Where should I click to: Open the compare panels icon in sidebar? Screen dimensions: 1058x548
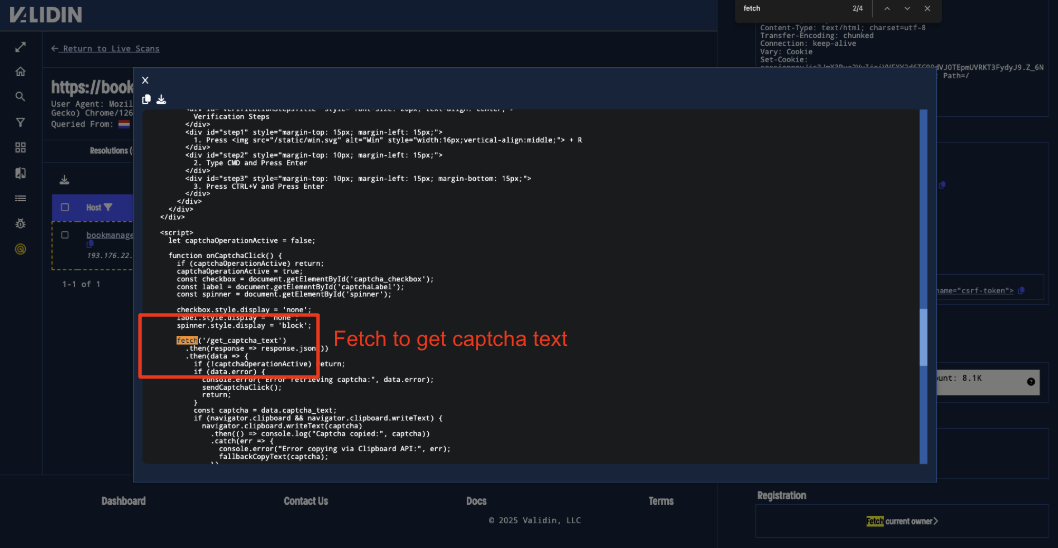(x=20, y=173)
